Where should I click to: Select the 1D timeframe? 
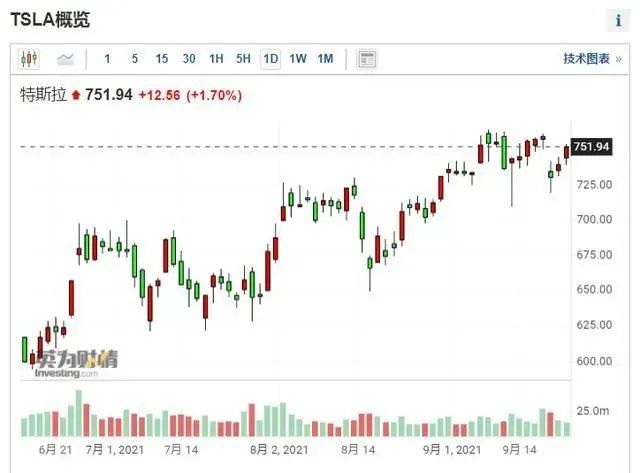[x=270, y=59]
